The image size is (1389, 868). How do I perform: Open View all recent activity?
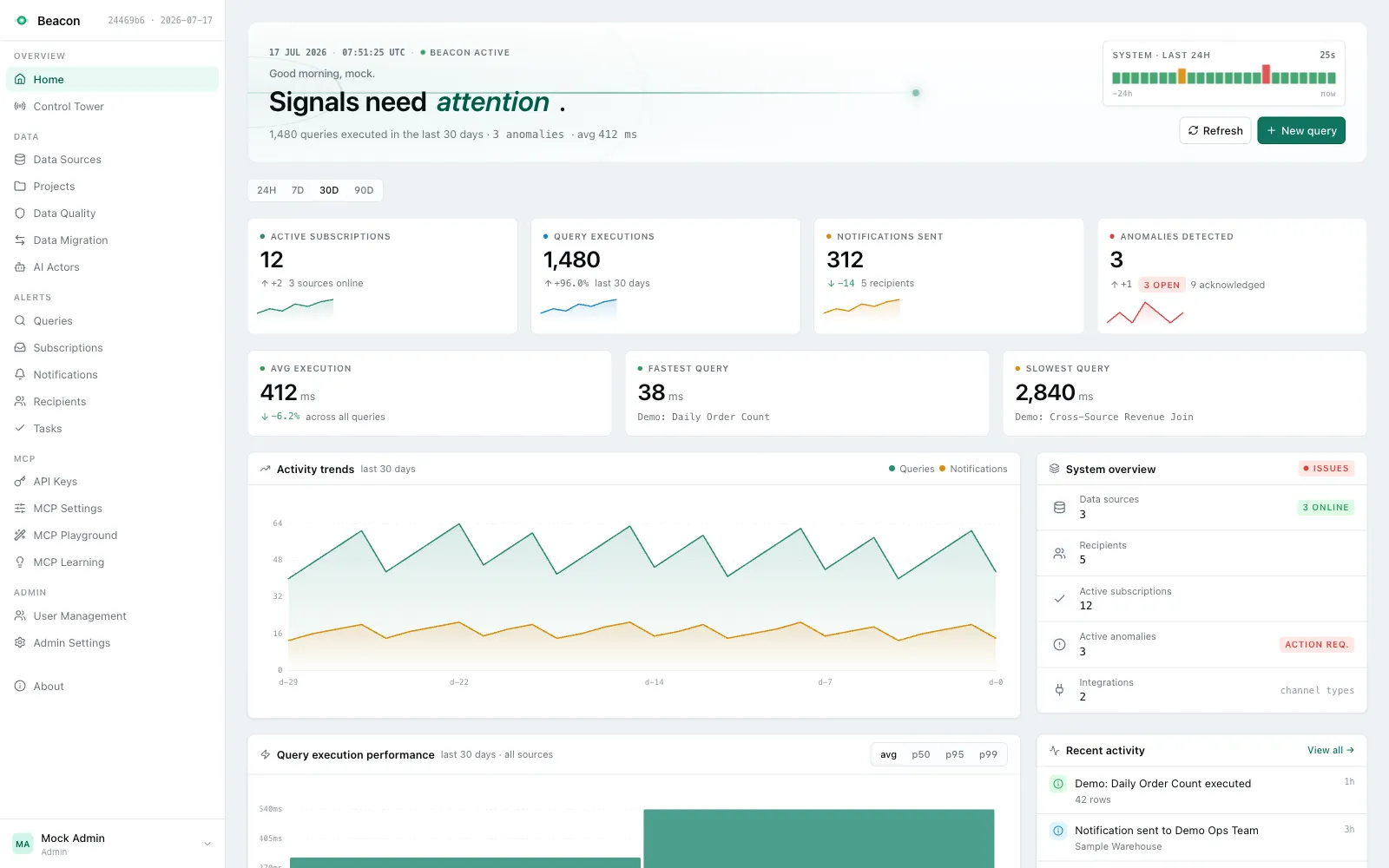[x=1331, y=750]
